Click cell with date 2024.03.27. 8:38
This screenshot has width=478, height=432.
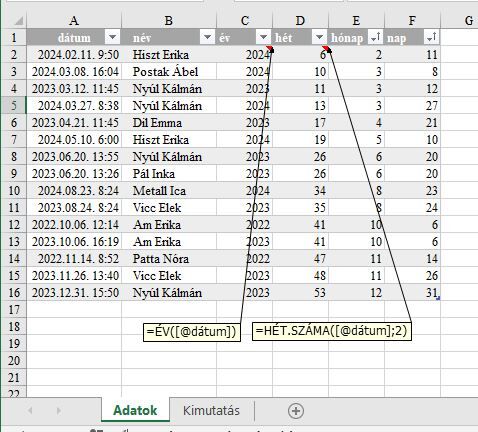(74, 105)
